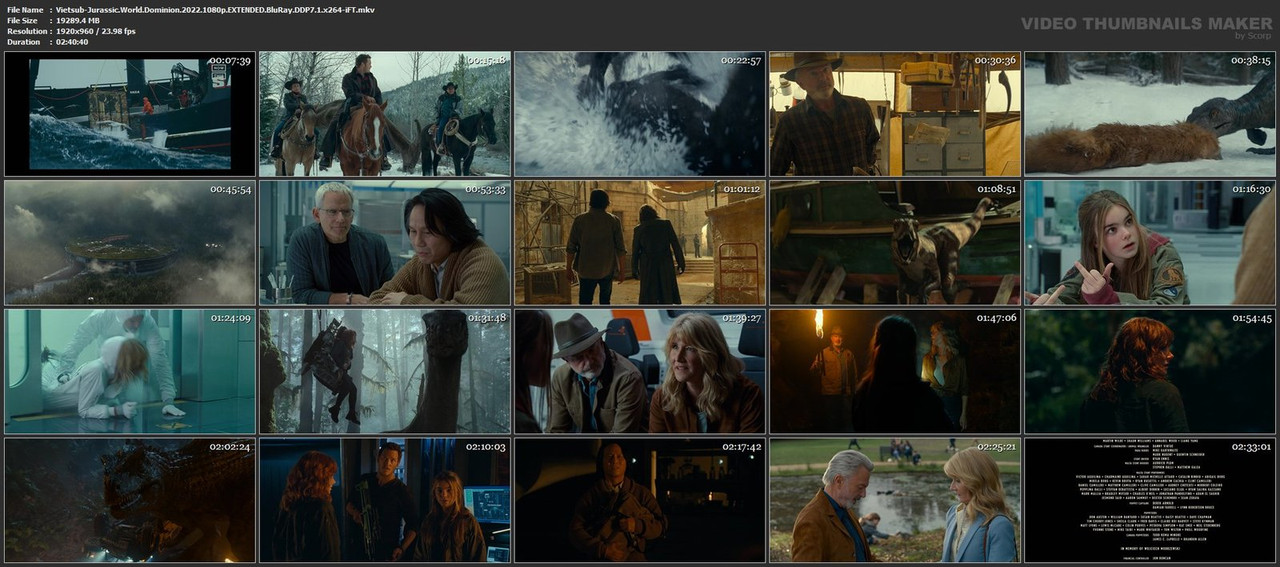1280x567 pixels.
Task: Select the dinosaur thumbnail at 02:02:24
Action: pos(130,500)
